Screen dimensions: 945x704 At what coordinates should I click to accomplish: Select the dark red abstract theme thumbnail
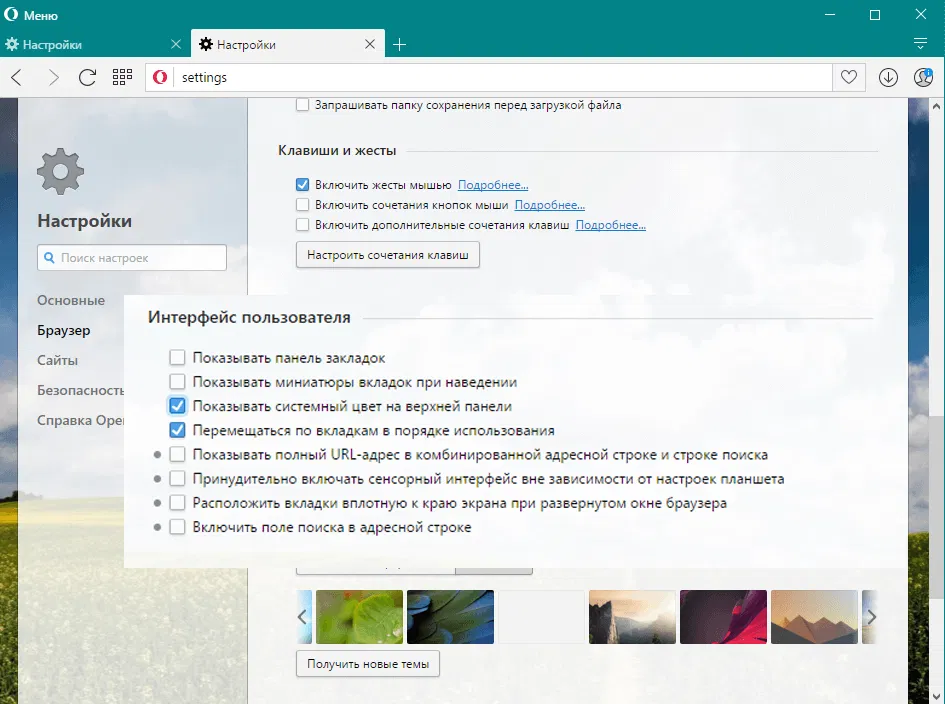tap(723, 617)
